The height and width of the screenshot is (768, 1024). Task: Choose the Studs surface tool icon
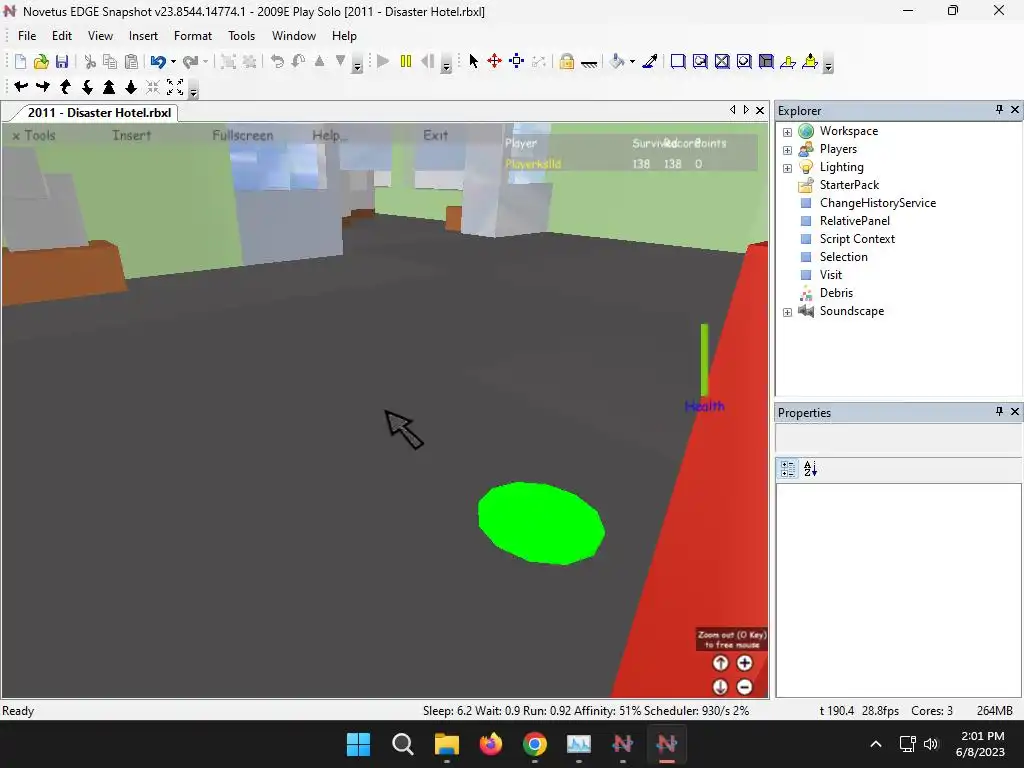[x=744, y=61]
